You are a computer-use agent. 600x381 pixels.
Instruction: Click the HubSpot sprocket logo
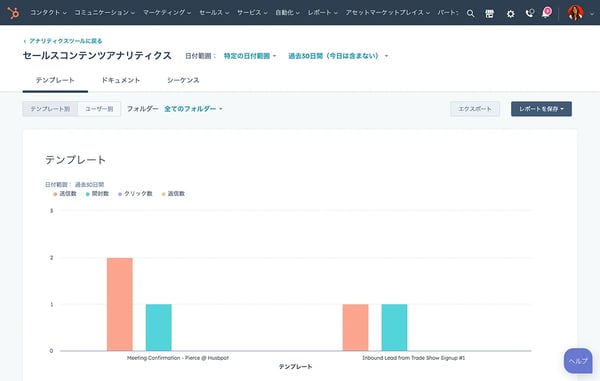pos(13,13)
